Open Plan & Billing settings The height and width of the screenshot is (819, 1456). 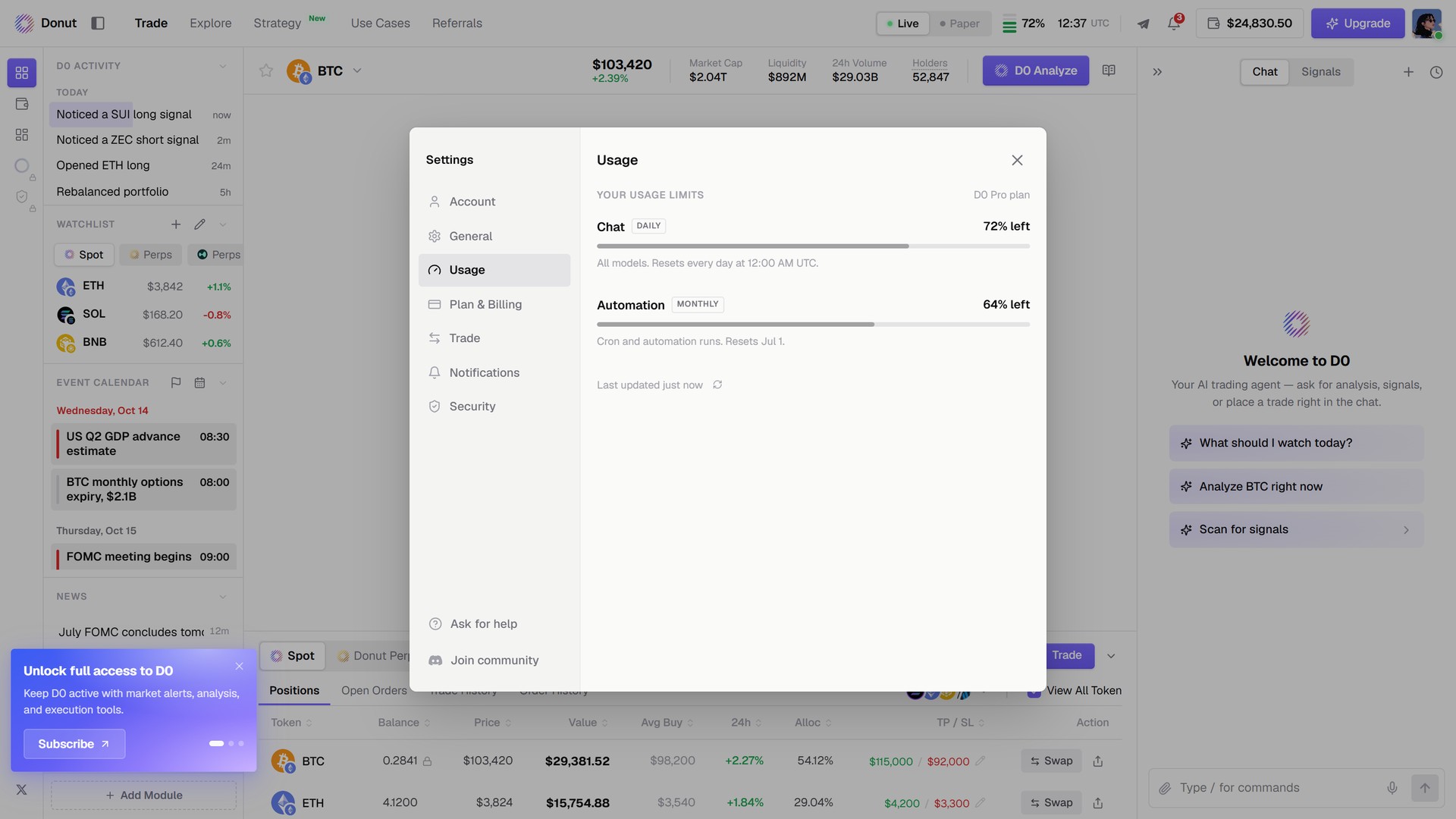(x=494, y=304)
